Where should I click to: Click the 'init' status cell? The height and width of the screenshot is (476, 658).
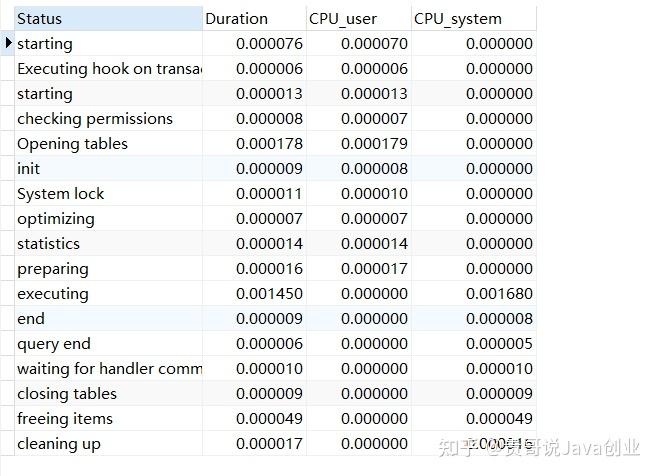pos(29,169)
